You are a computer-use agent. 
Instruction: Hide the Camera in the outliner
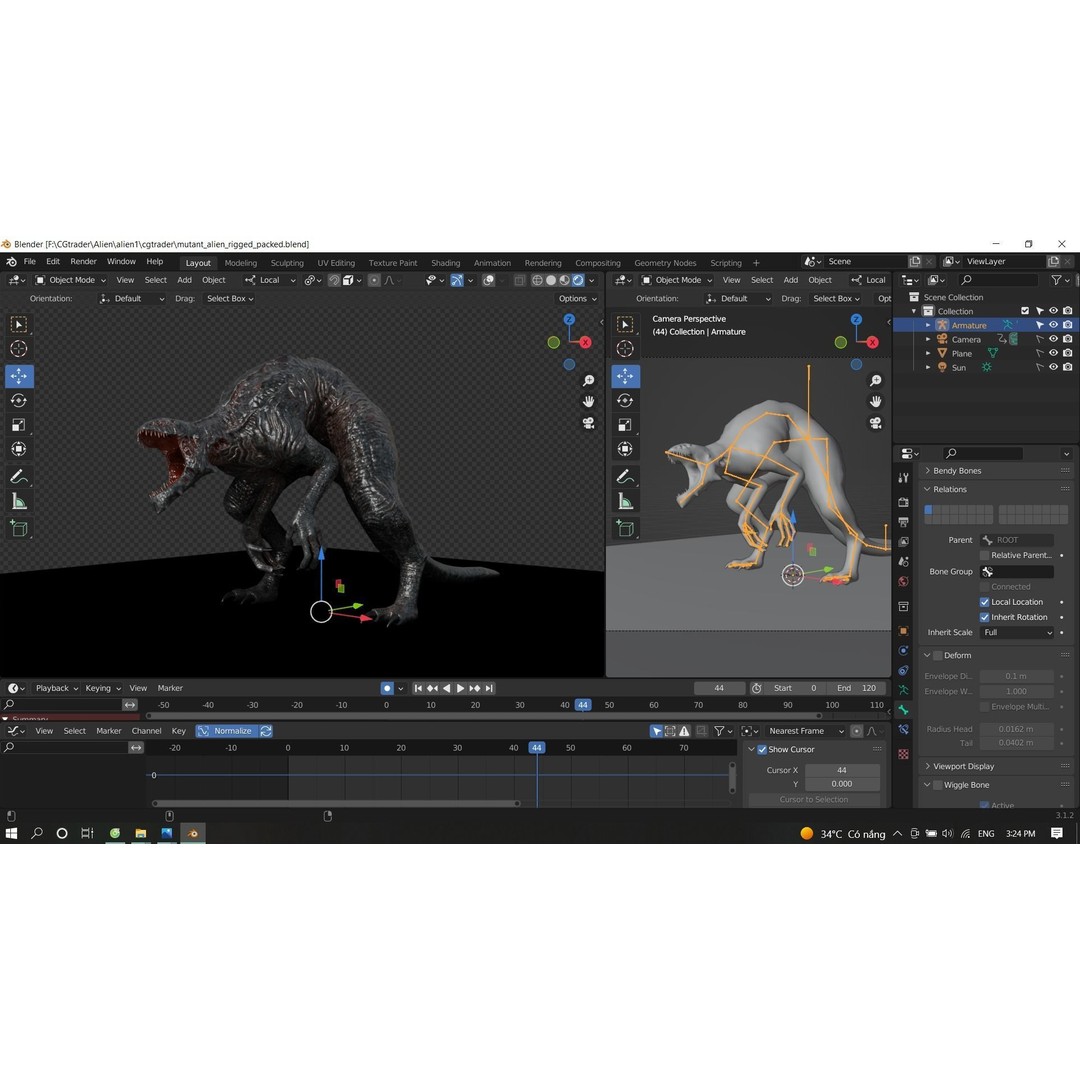coord(1053,339)
